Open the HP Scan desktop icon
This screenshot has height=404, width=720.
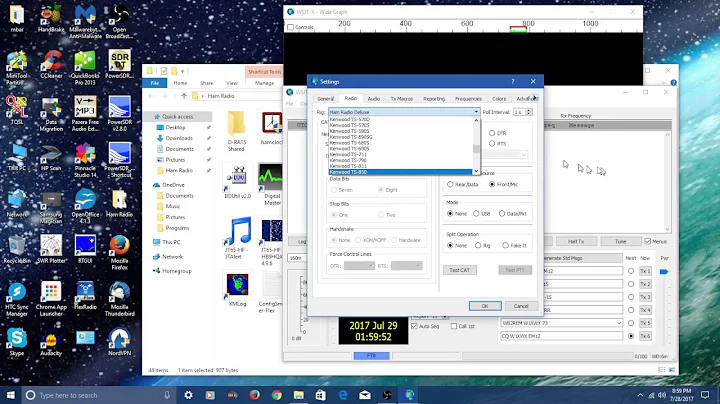point(51,157)
